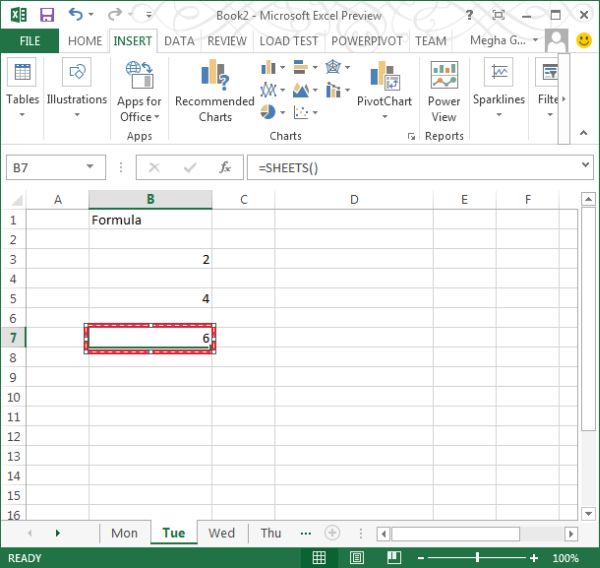
Task: Add a new sheet
Action: click(332, 532)
